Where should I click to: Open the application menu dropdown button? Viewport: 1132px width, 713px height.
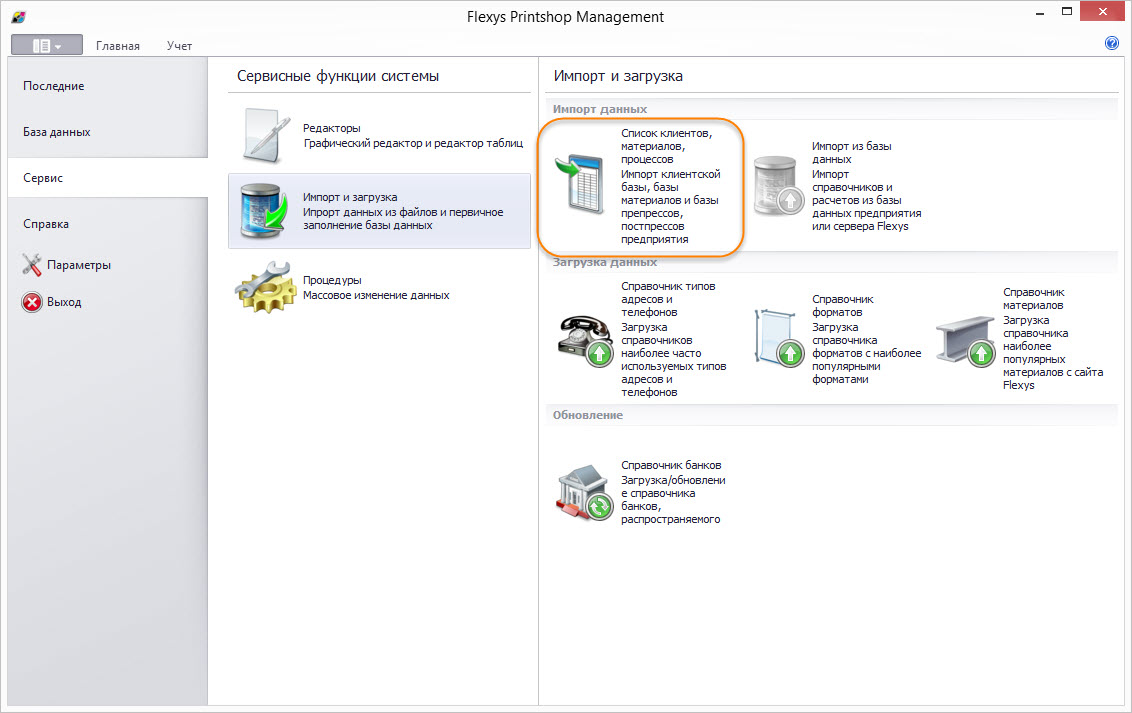[47, 45]
